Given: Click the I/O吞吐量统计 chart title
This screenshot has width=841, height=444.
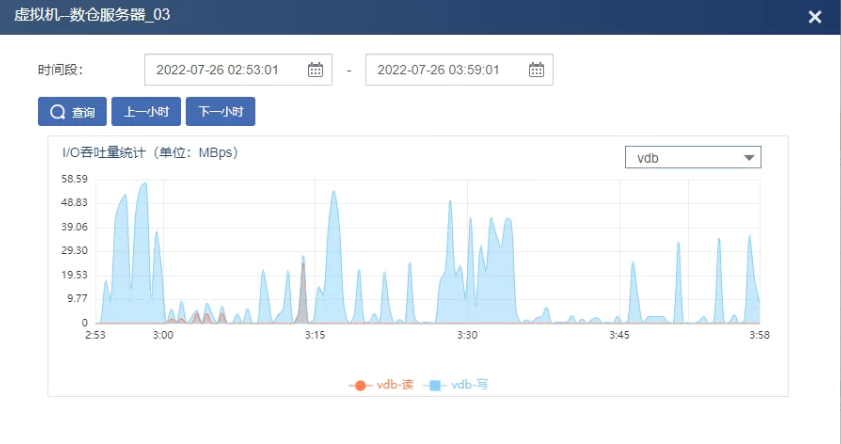Looking at the screenshot, I should (149, 153).
